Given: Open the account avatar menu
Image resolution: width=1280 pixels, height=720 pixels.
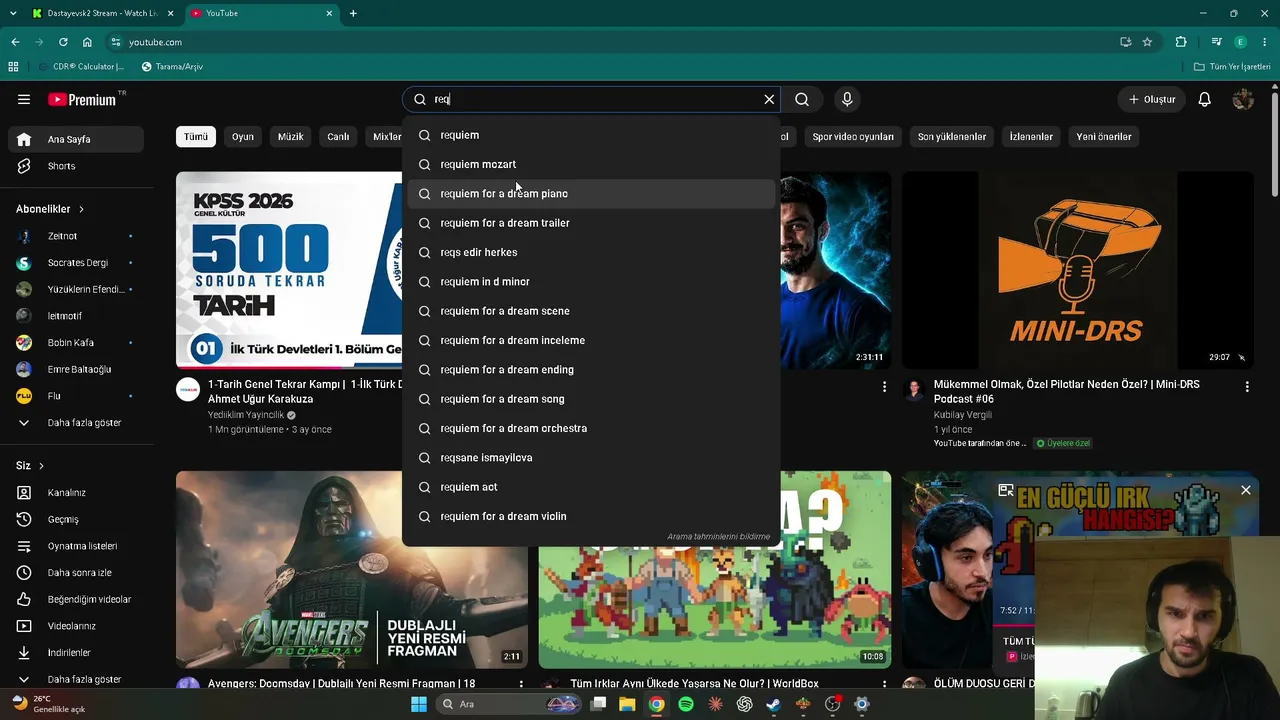Looking at the screenshot, I should point(1243,99).
